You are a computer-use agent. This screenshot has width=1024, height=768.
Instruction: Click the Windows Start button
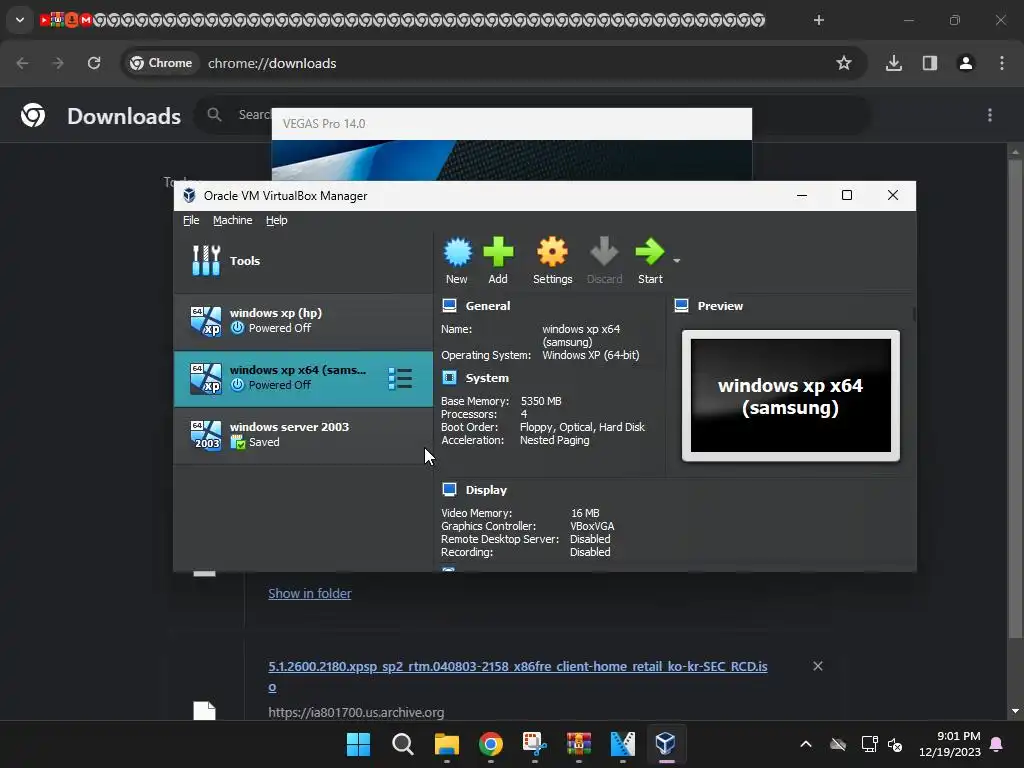pyautogui.click(x=359, y=744)
